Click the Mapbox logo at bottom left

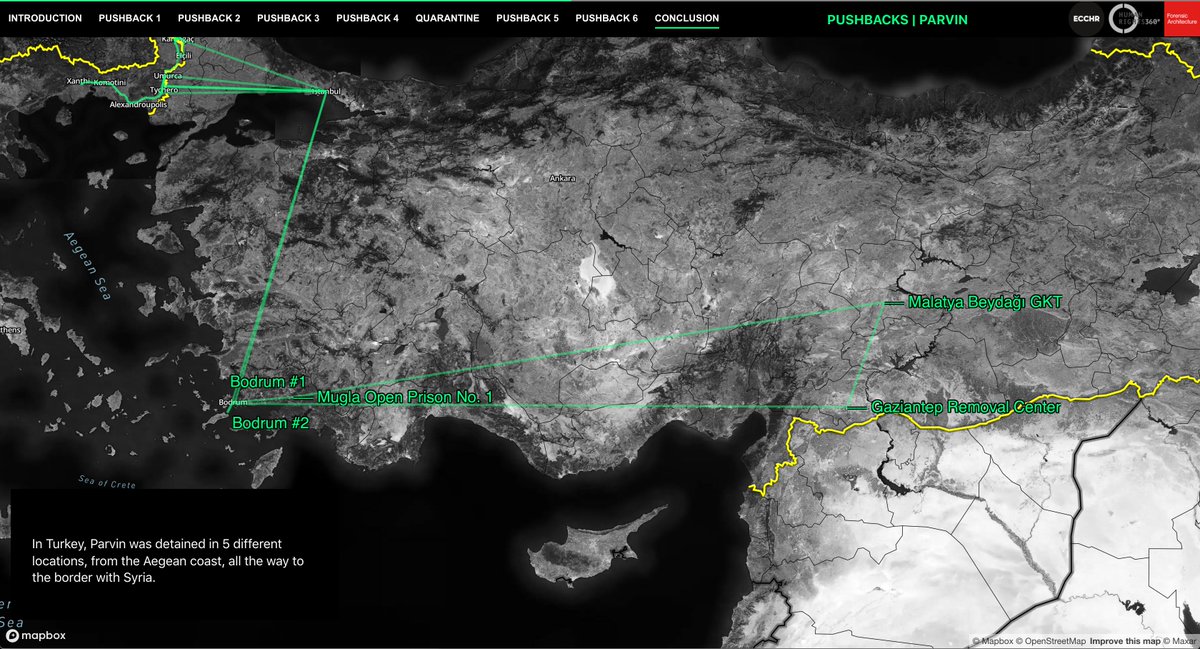pyautogui.click(x=35, y=635)
